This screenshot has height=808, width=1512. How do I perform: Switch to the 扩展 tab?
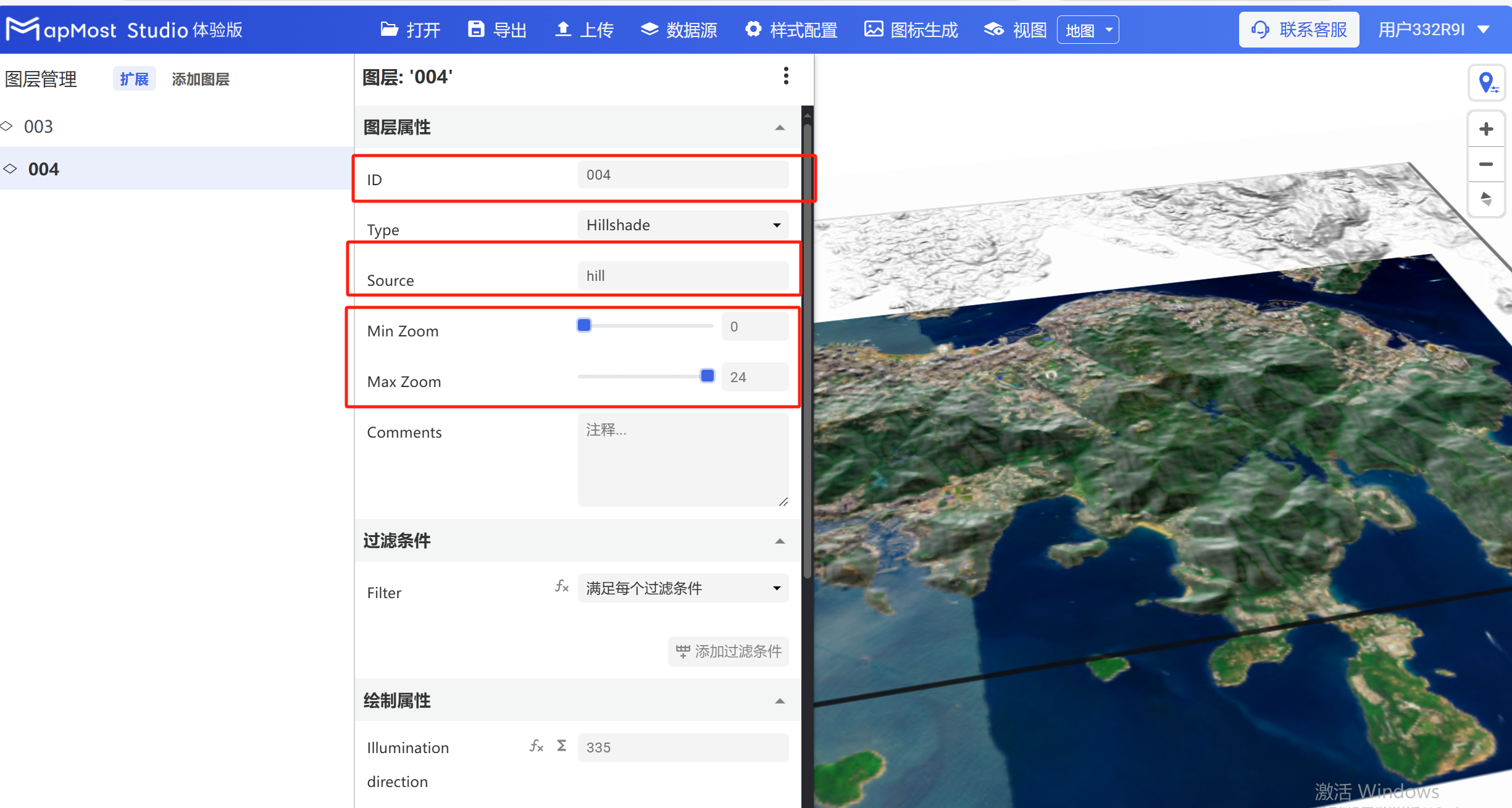point(134,78)
